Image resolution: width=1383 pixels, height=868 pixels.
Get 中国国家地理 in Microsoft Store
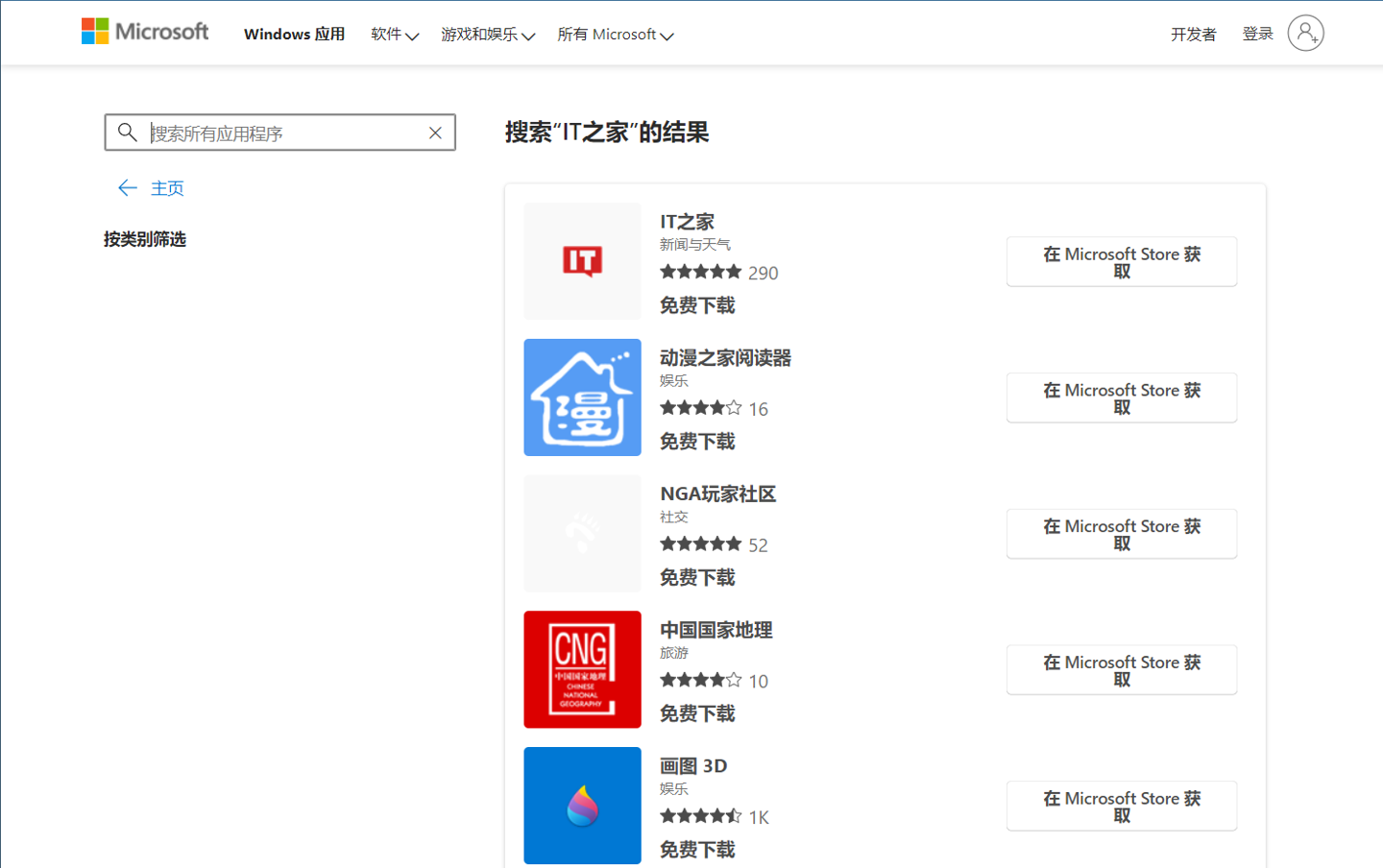[1122, 669]
